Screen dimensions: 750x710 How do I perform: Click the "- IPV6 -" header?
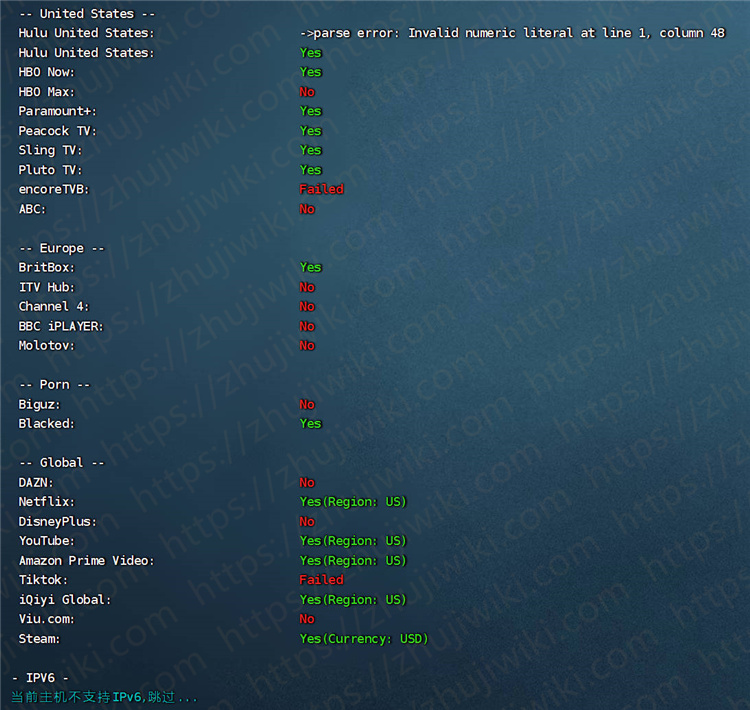[x=40, y=678]
